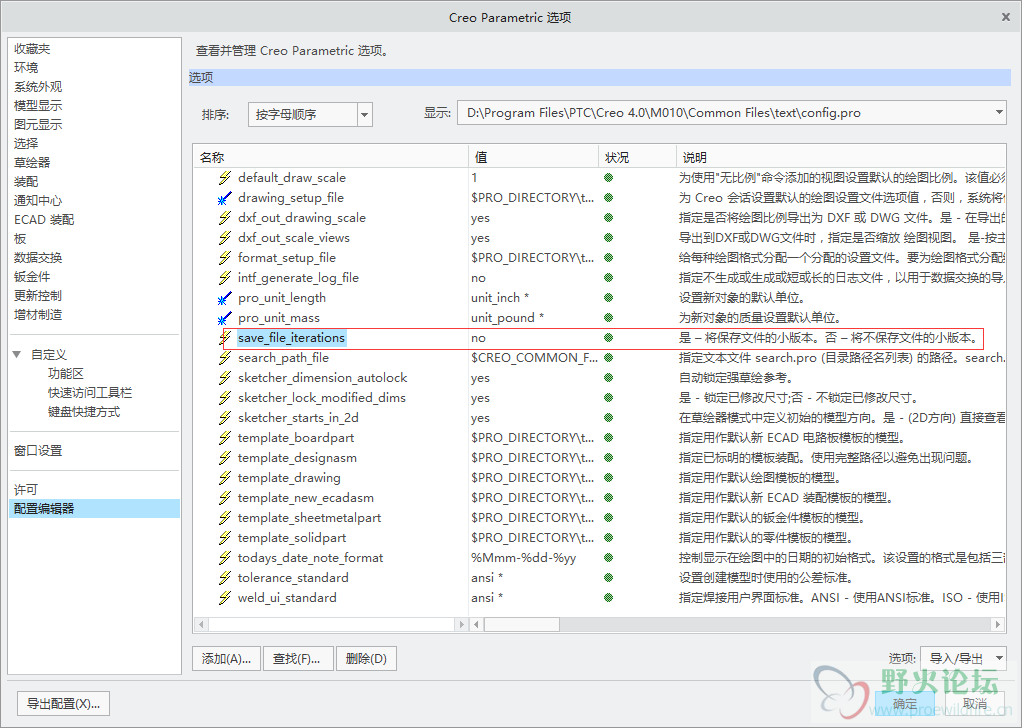This screenshot has height=728, width=1022.
Task: Close the Creo Parametric 选项 dialog
Action: tap(1006, 18)
